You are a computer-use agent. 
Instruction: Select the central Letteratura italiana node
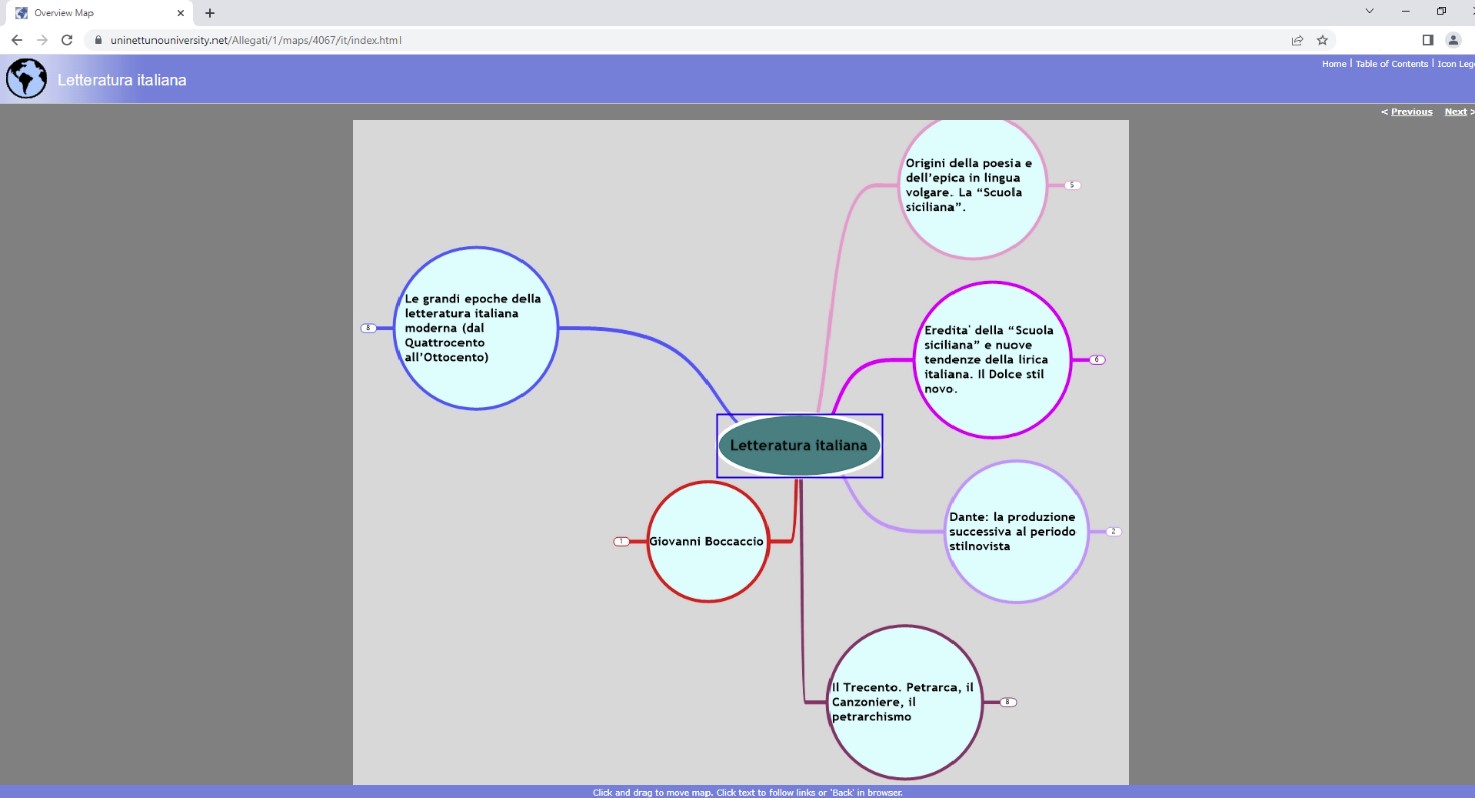point(799,446)
